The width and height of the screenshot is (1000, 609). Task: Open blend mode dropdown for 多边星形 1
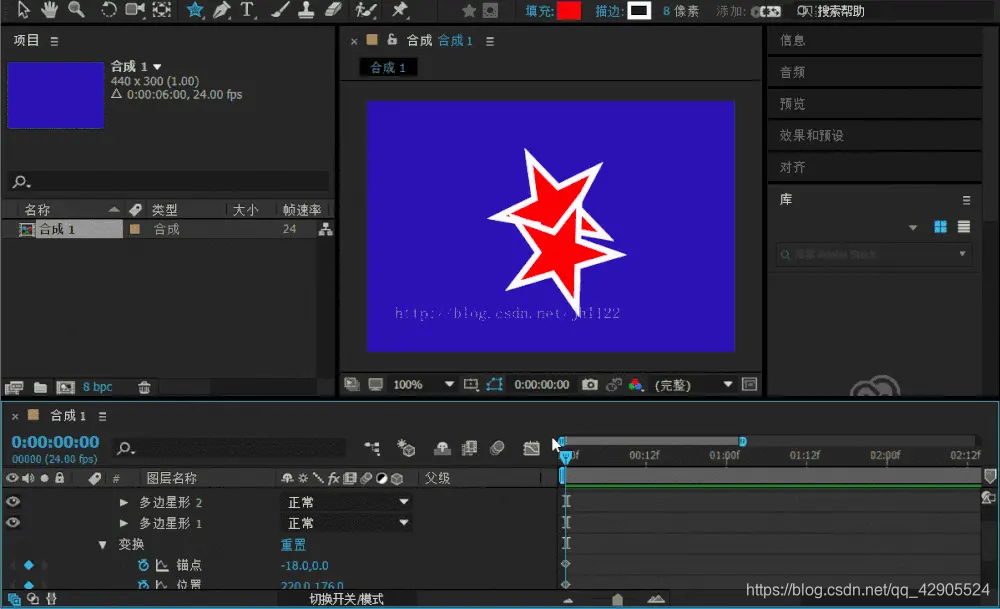pyautogui.click(x=347, y=523)
